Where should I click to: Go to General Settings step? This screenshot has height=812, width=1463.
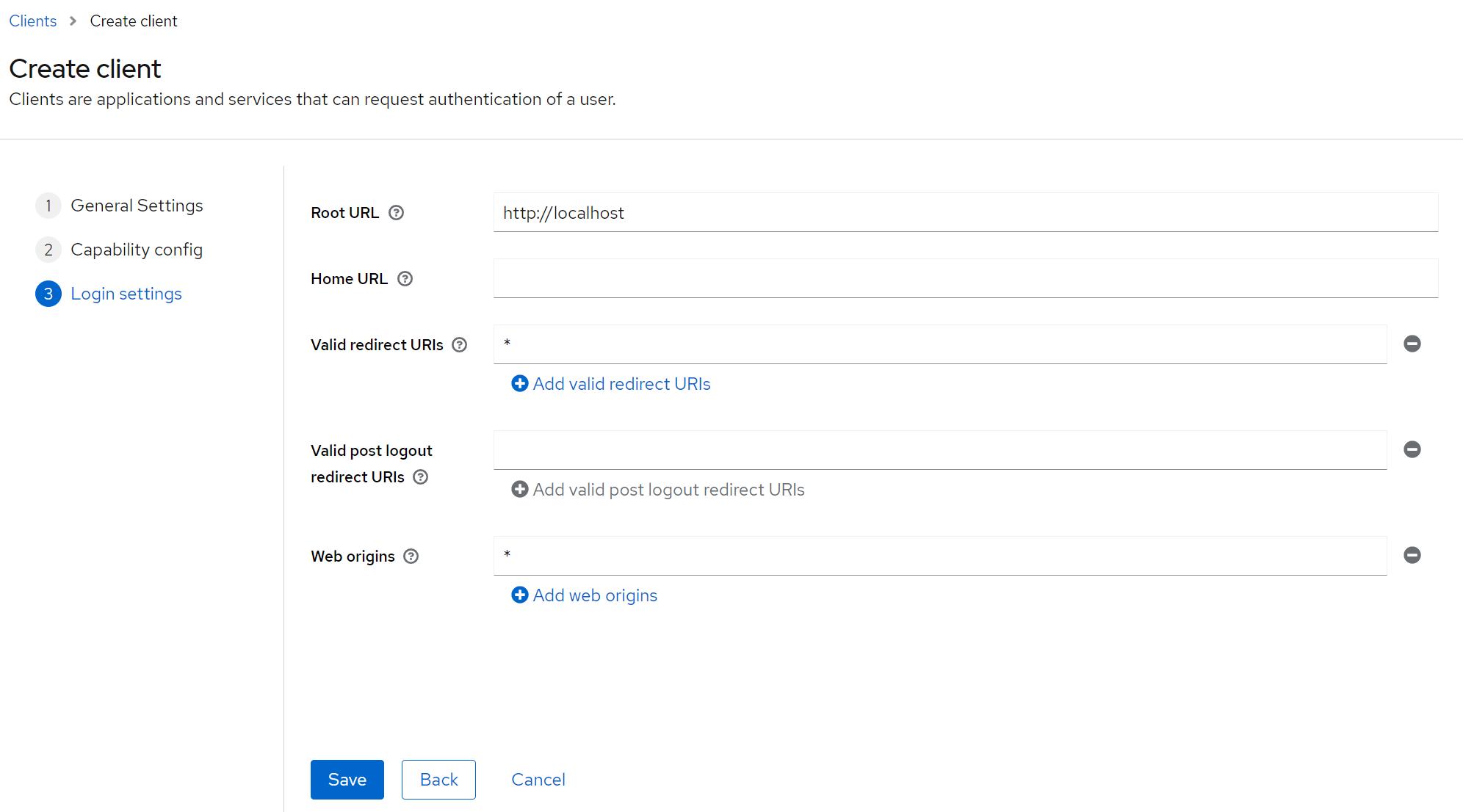[137, 206]
